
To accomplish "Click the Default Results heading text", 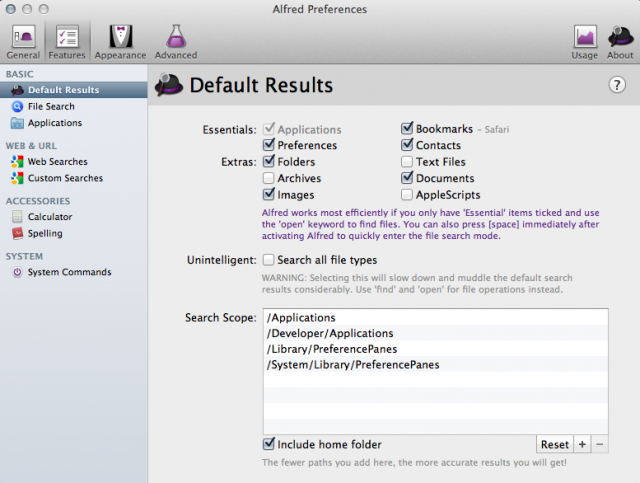I will click(261, 85).
